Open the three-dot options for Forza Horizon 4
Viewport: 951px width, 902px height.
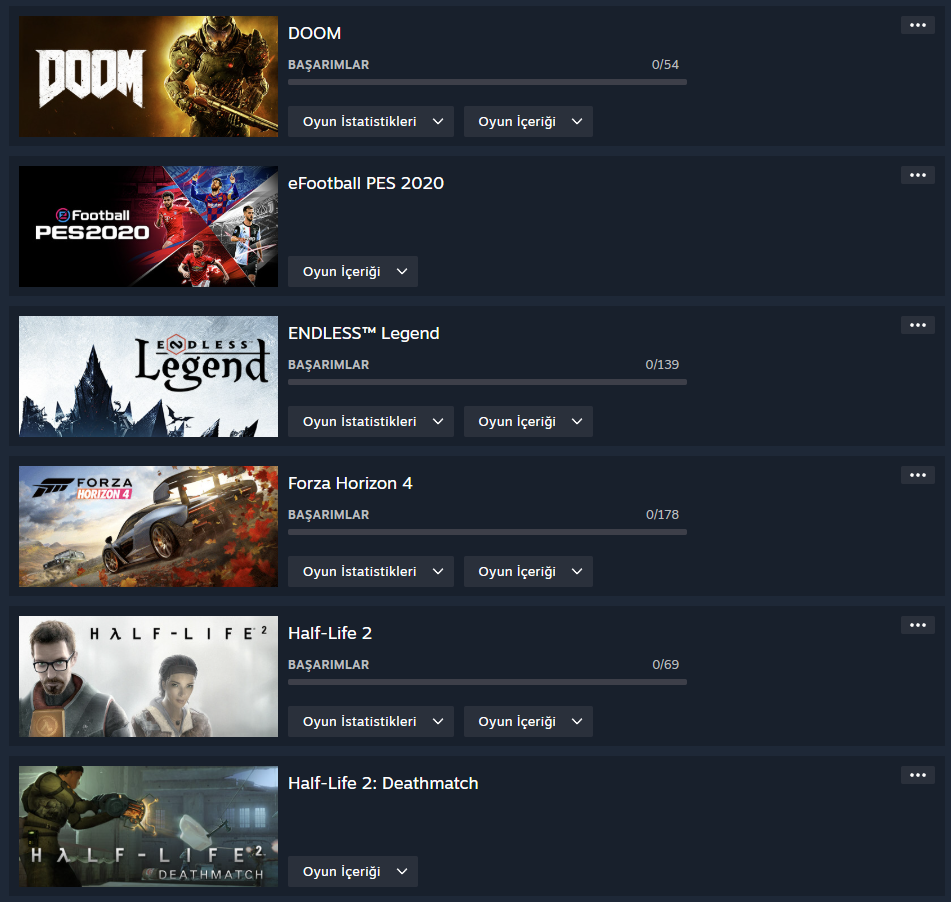(x=917, y=475)
